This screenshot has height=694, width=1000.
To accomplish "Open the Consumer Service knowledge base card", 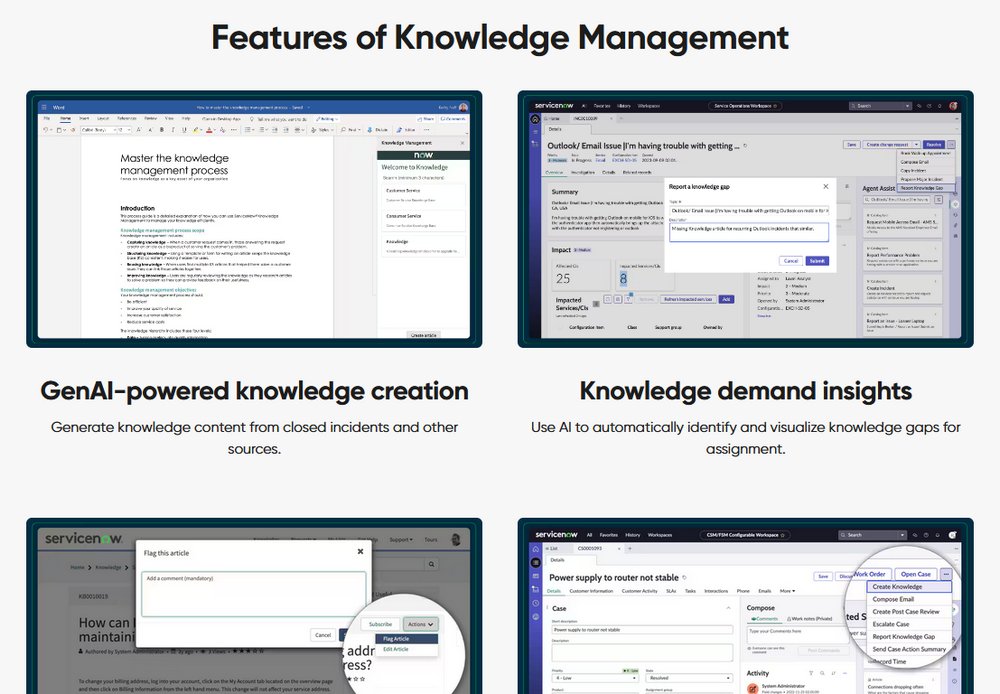I will click(x=423, y=221).
